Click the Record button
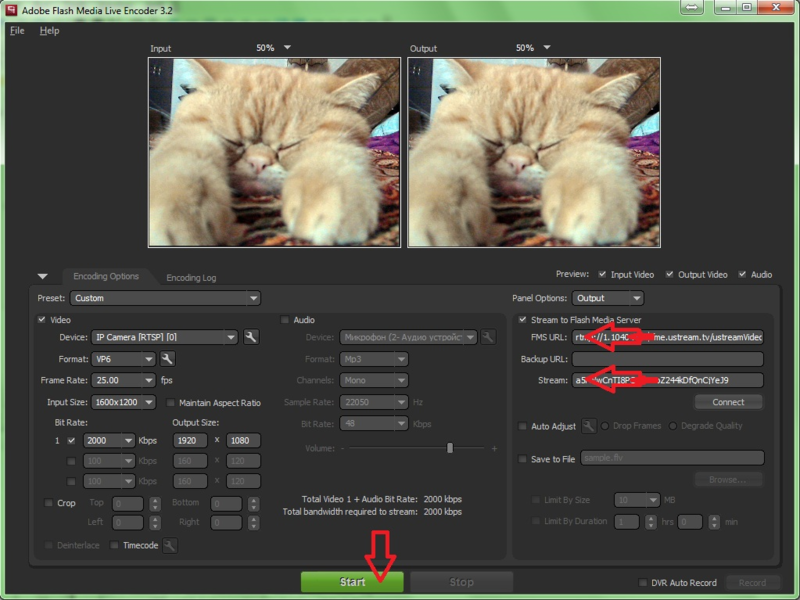The width and height of the screenshot is (800, 600). pos(753,583)
